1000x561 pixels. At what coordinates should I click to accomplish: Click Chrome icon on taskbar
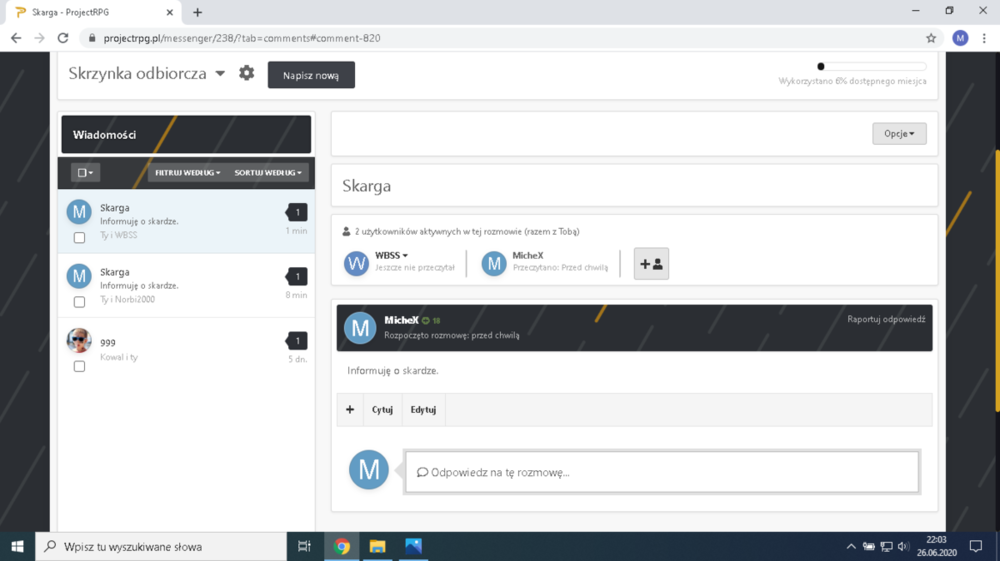pyautogui.click(x=342, y=546)
